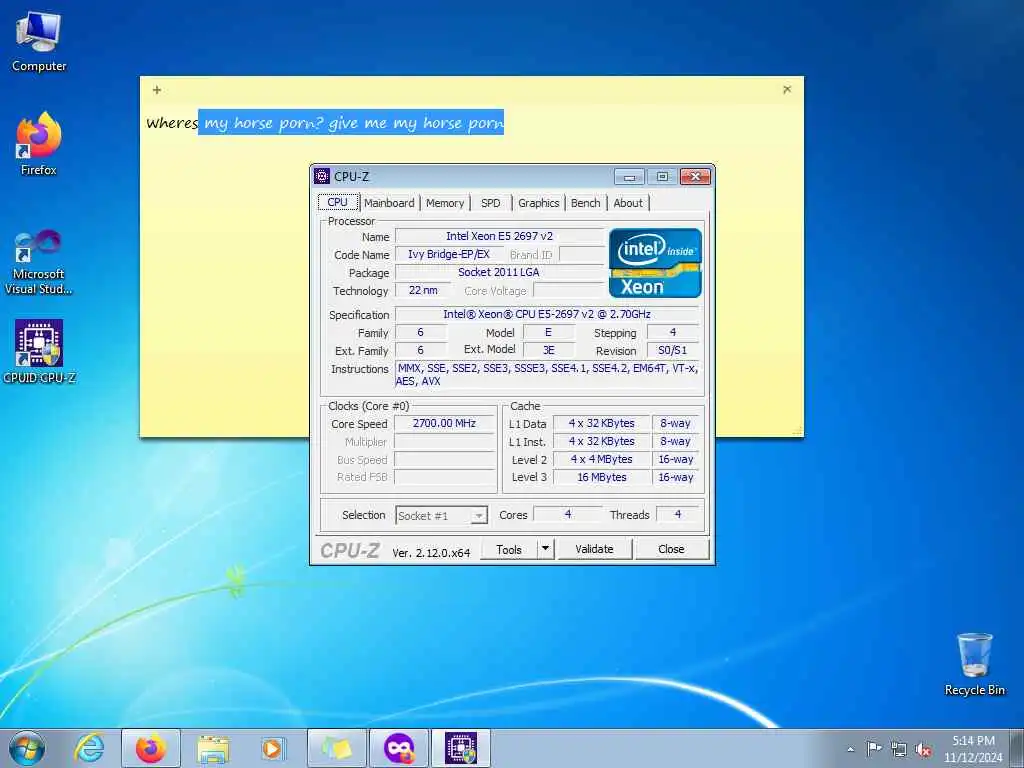The width and height of the screenshot is (1024, 768).
Task: Click the empty Multiplier field
Action: (x=445, y=441)
